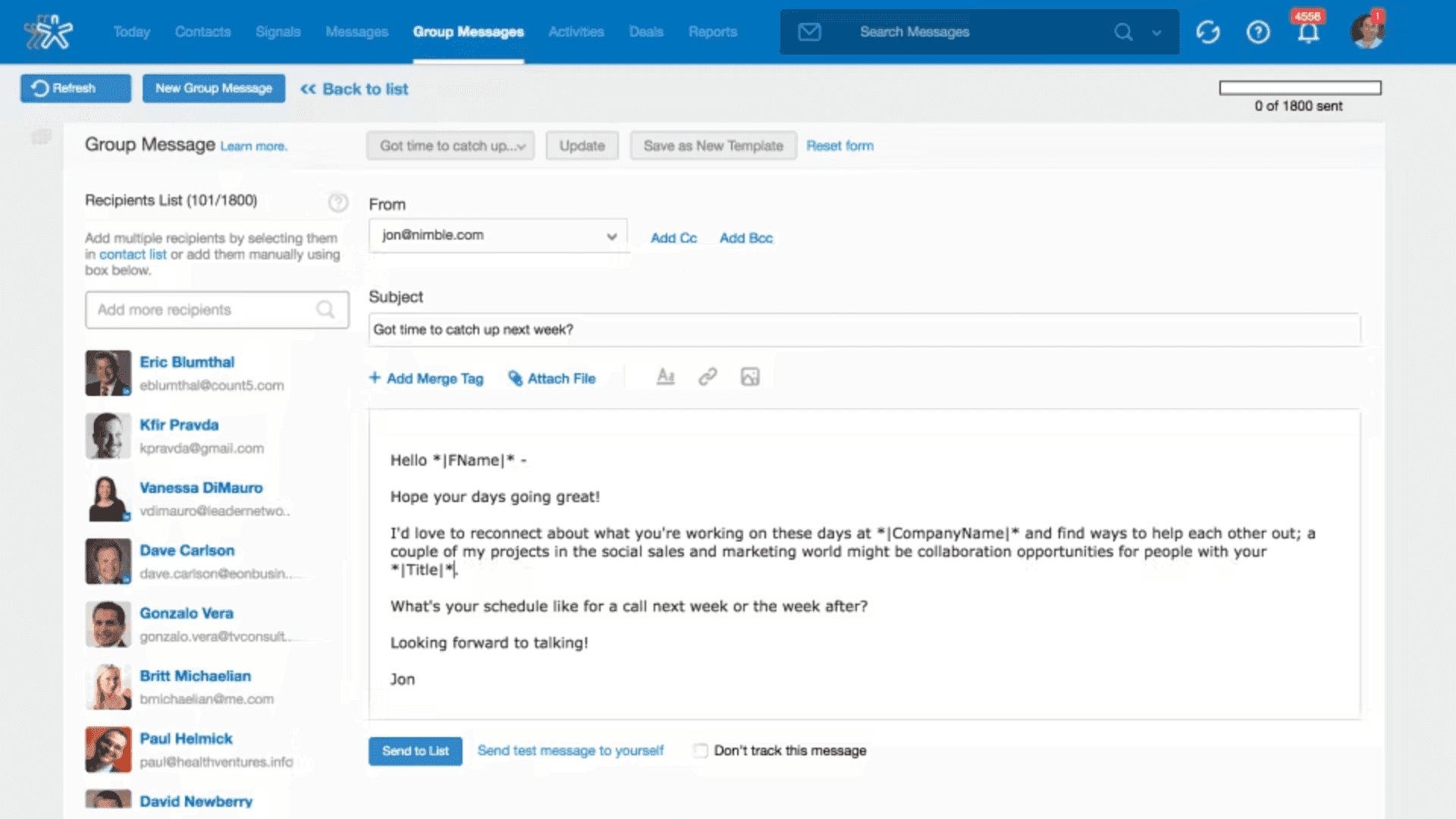The width and height of the screenshot is (1456, 819).
Task: Click Send test message to yourself link
Action: click(570, 751)
